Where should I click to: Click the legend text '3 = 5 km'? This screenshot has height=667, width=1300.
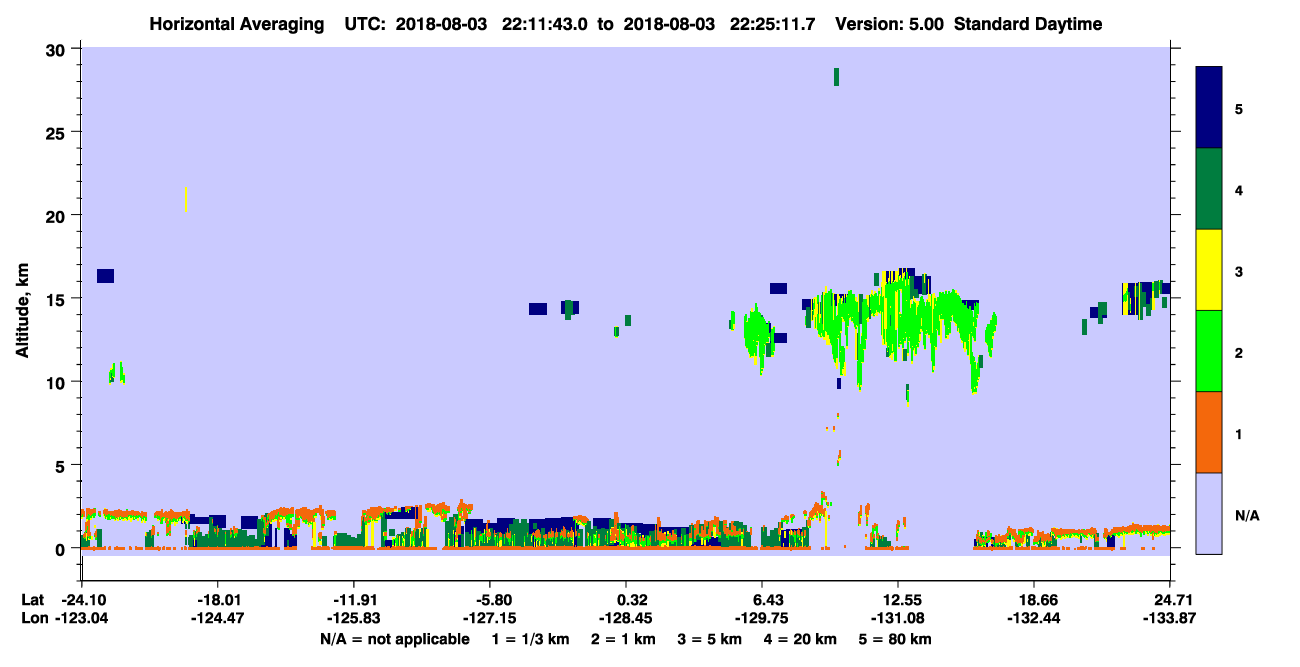[x=711, y=639]
